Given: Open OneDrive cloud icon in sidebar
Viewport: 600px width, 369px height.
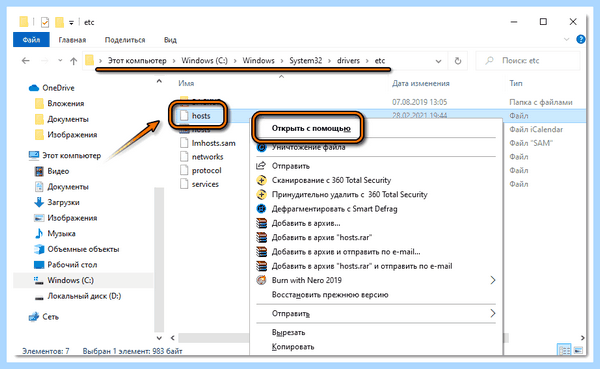Looking at the screenshot, I should pos(34,88).
